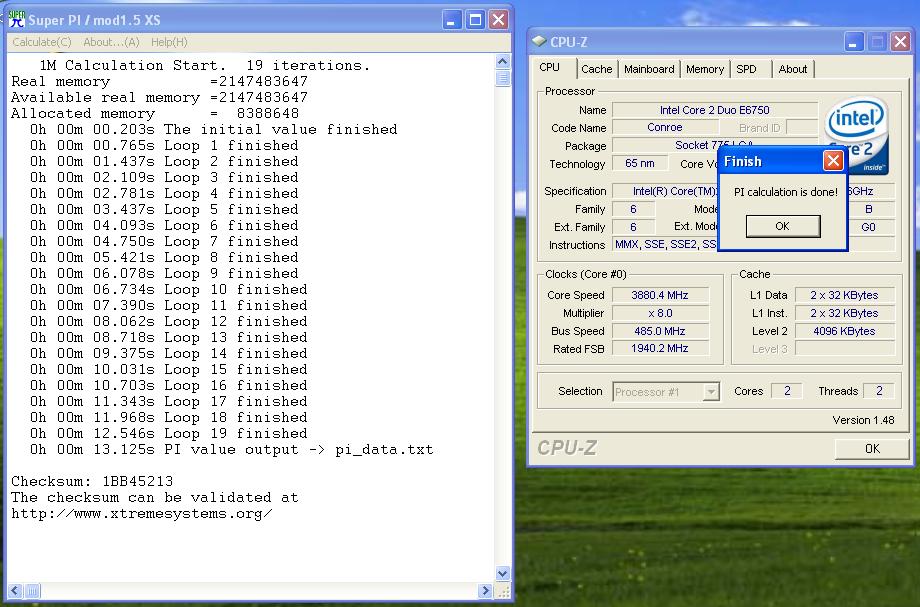920x607 pixels.
Task: Expand the Processor #1 selection dropdown
Action: [711, 391]
